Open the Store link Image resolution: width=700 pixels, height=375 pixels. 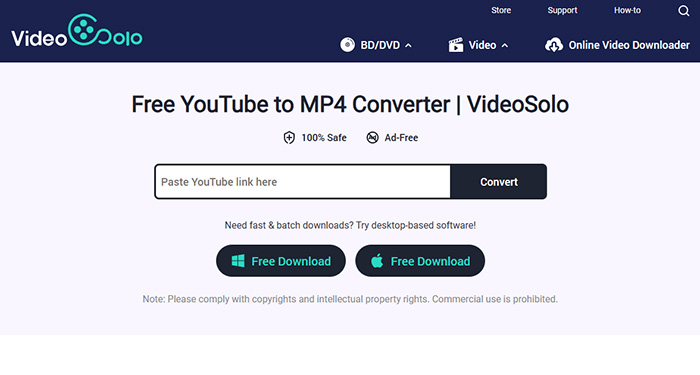501,10
